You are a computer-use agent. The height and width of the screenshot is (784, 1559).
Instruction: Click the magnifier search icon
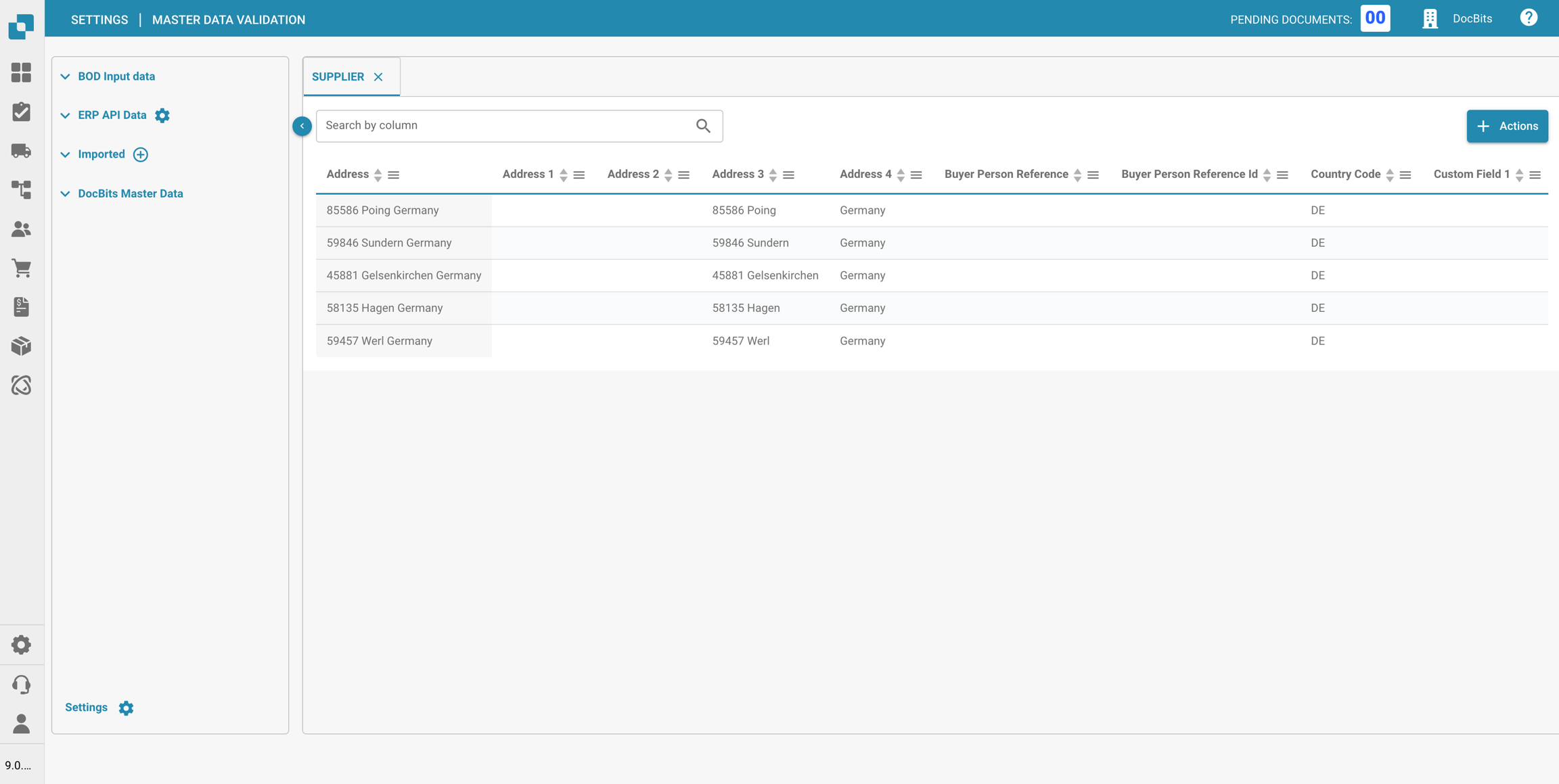(703, 126)
